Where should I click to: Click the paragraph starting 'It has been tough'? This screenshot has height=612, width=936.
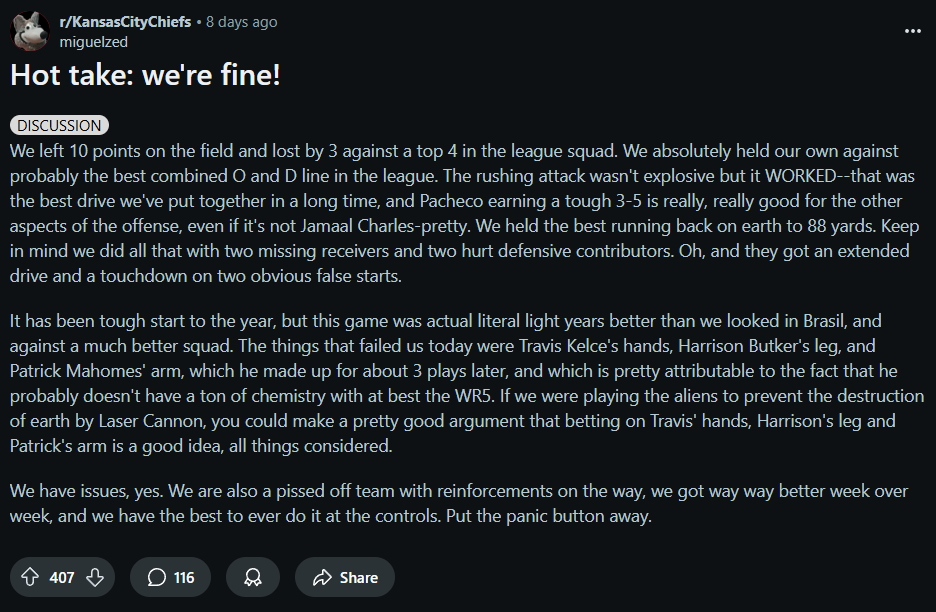click(x=467, y=383)
